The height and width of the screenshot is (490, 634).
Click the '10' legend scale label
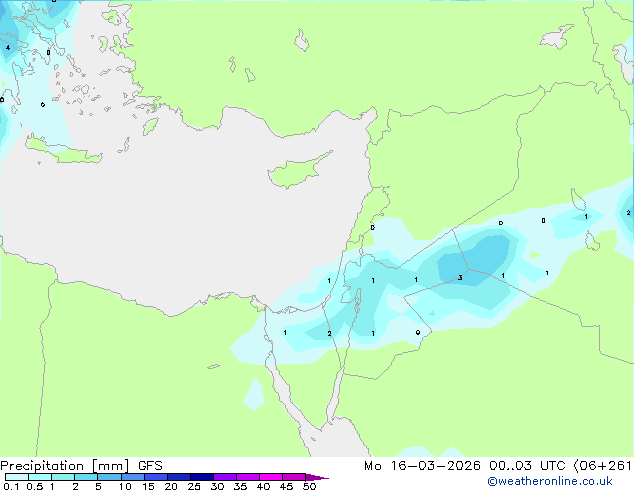click(x=125, y=486)
